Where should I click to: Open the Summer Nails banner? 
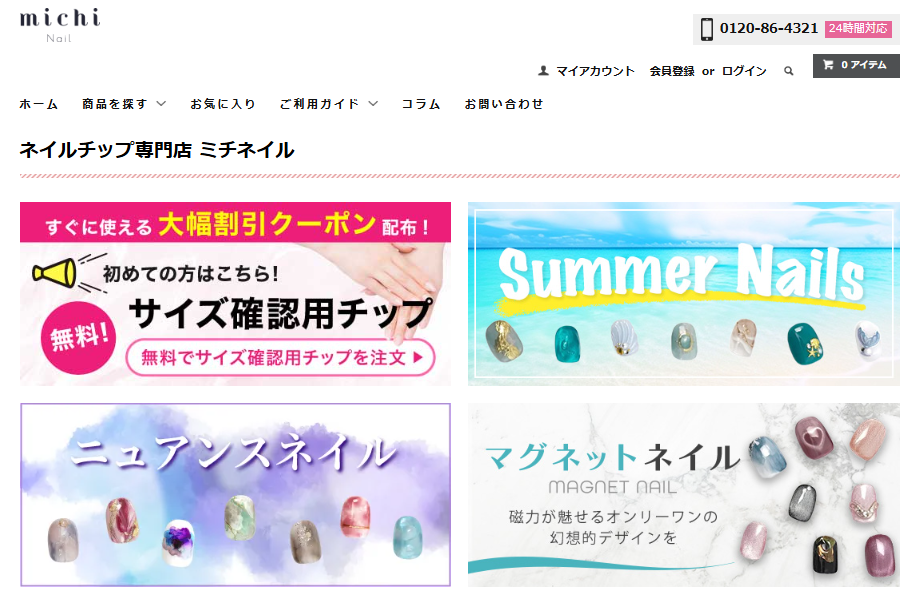coord(683,293)
